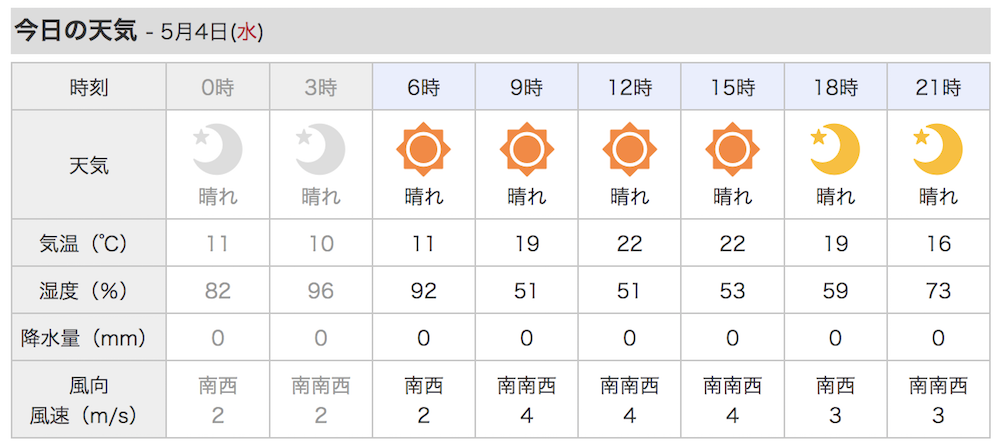The width and height of the screenshot is (1000, 444).
Task: Select the sun icon under 6時
Action: (423, 150)
